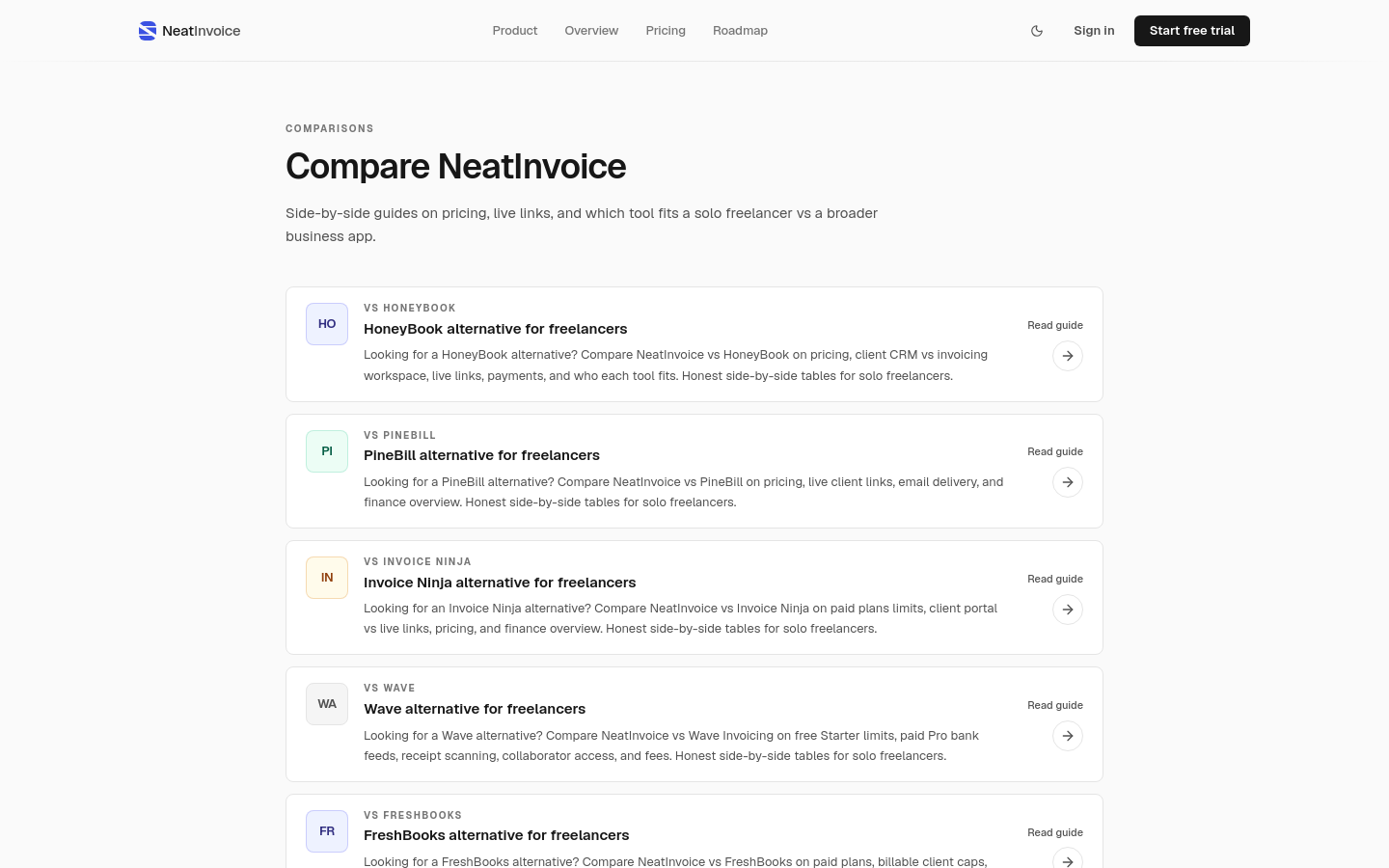View the Roadmap nav link
The height and width of the screenshot is (868, 1389).
click(740, 31)
